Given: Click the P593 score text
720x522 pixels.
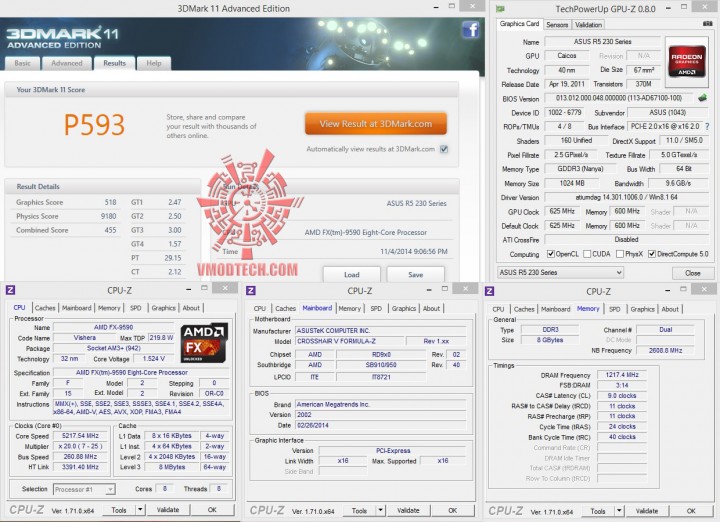Looking at the screenshot, I should (94, 125).
